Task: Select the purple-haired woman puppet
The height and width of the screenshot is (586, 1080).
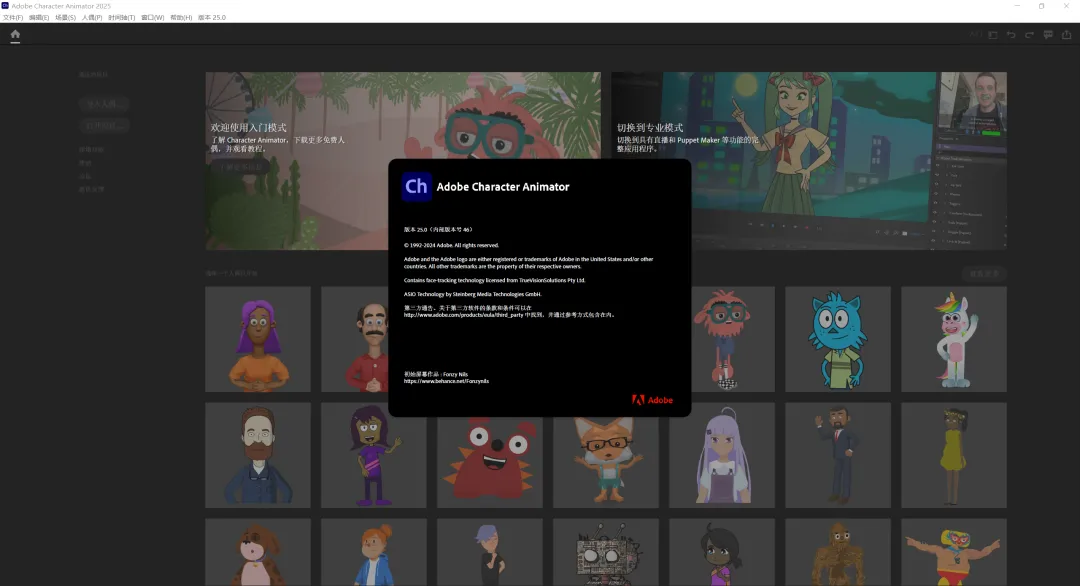Action: tap(258, 339)
